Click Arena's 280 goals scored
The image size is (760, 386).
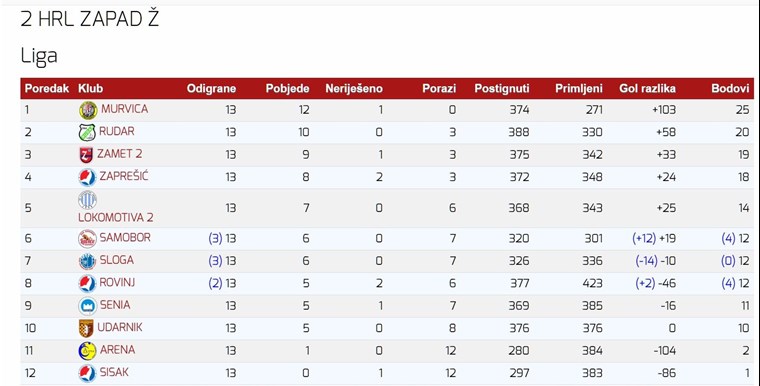519,351
